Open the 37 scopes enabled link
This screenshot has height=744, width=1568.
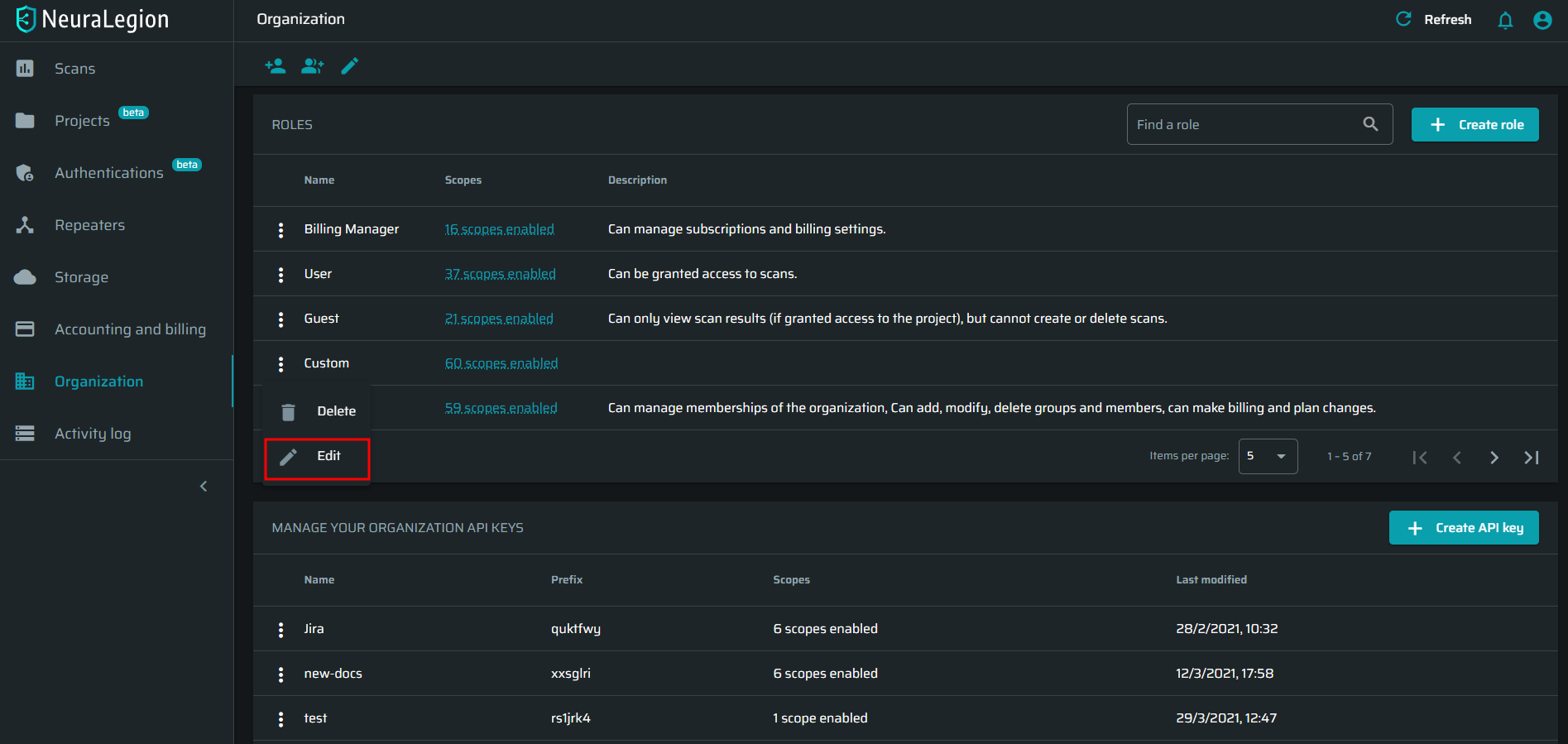tap(500, 274)
